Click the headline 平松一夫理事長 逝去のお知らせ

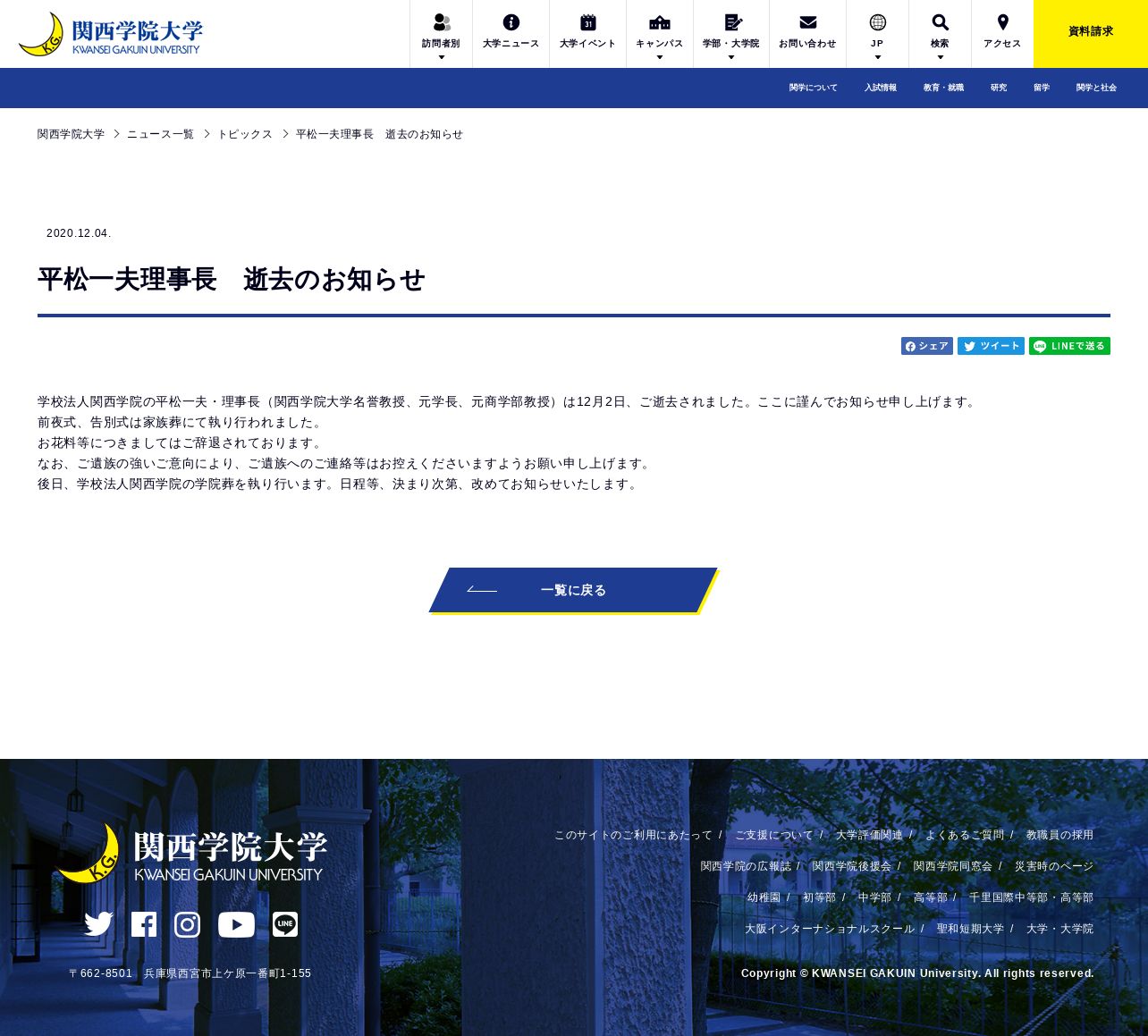click(x=232, y=280)
